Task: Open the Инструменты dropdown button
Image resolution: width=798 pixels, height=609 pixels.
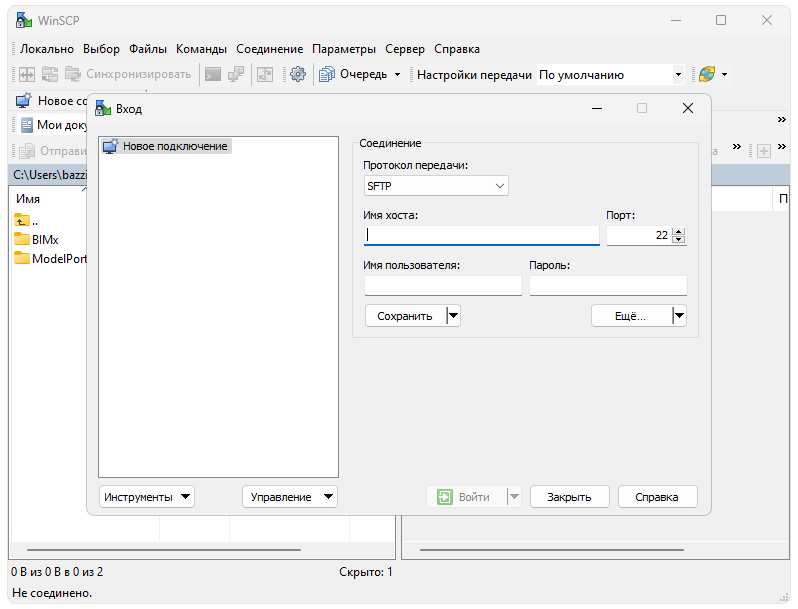Action: pyautogui.click(x=147, y=497)
